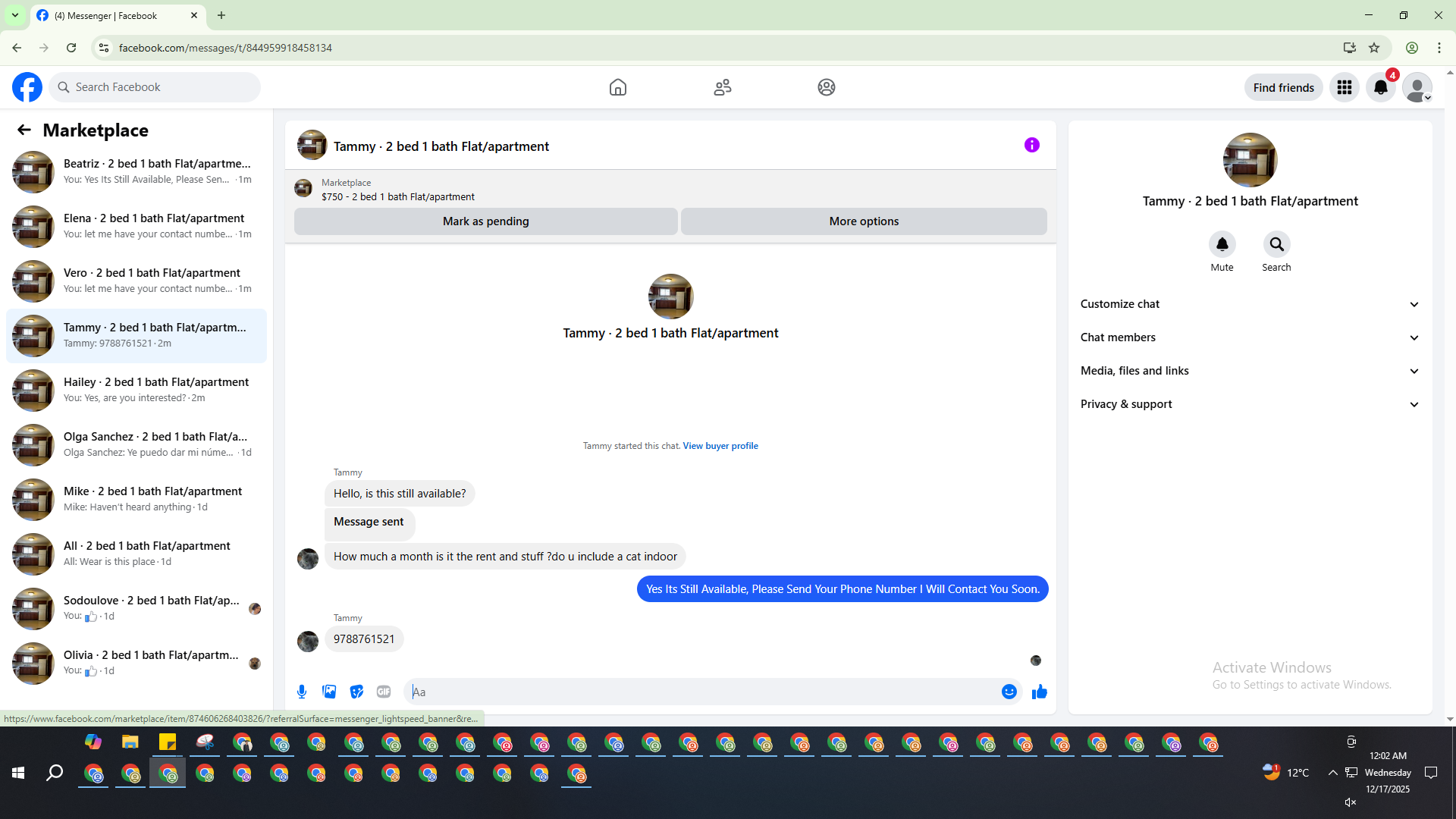Open File Explorer from the taskbar
Viewport: 1456px width, 819px height.
coord(130,742)
